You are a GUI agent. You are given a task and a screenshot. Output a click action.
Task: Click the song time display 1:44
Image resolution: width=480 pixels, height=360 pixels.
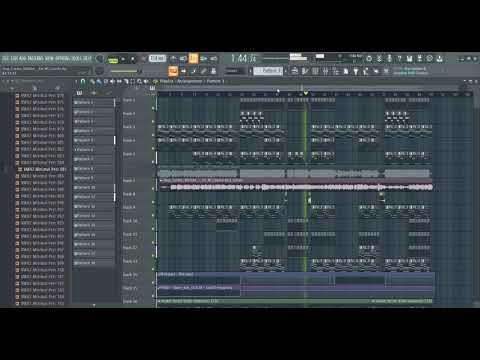(x=244, y=59)
